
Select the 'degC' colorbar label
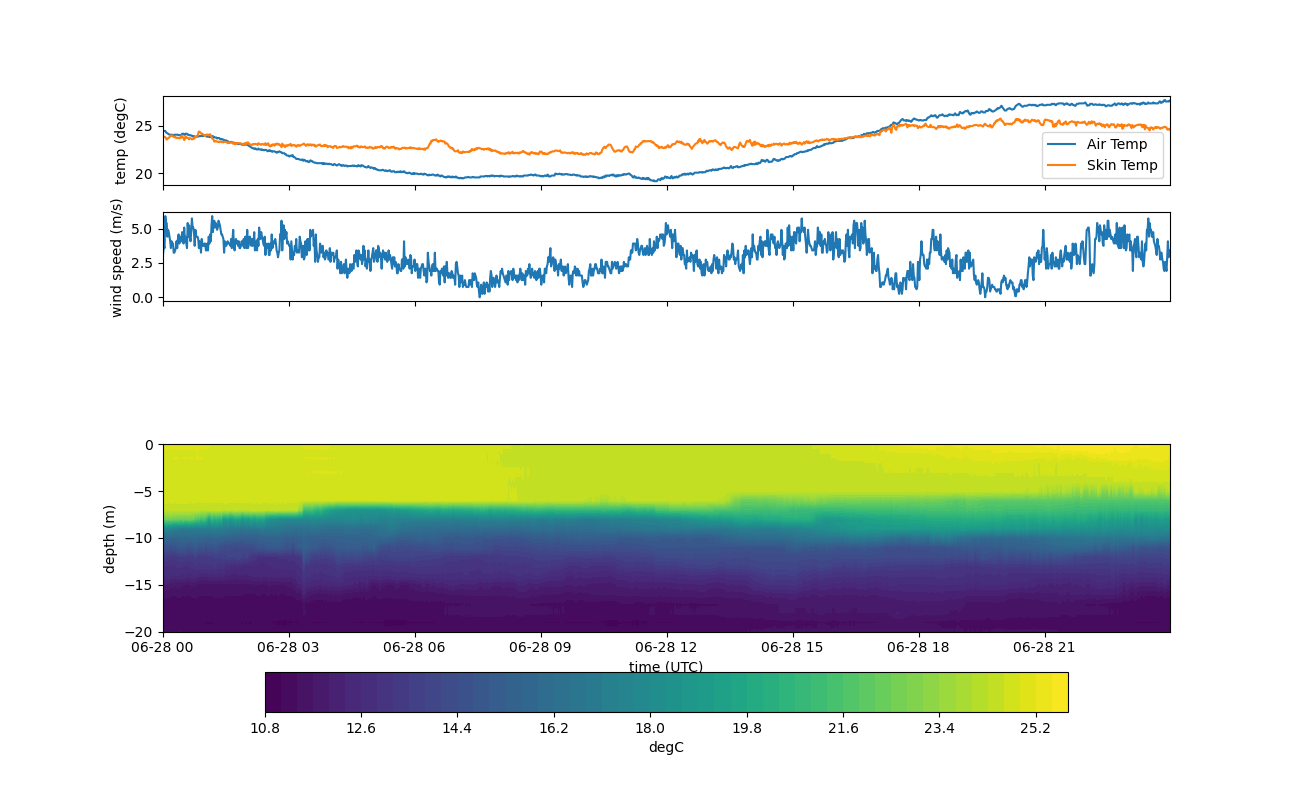tap(666, 748)
